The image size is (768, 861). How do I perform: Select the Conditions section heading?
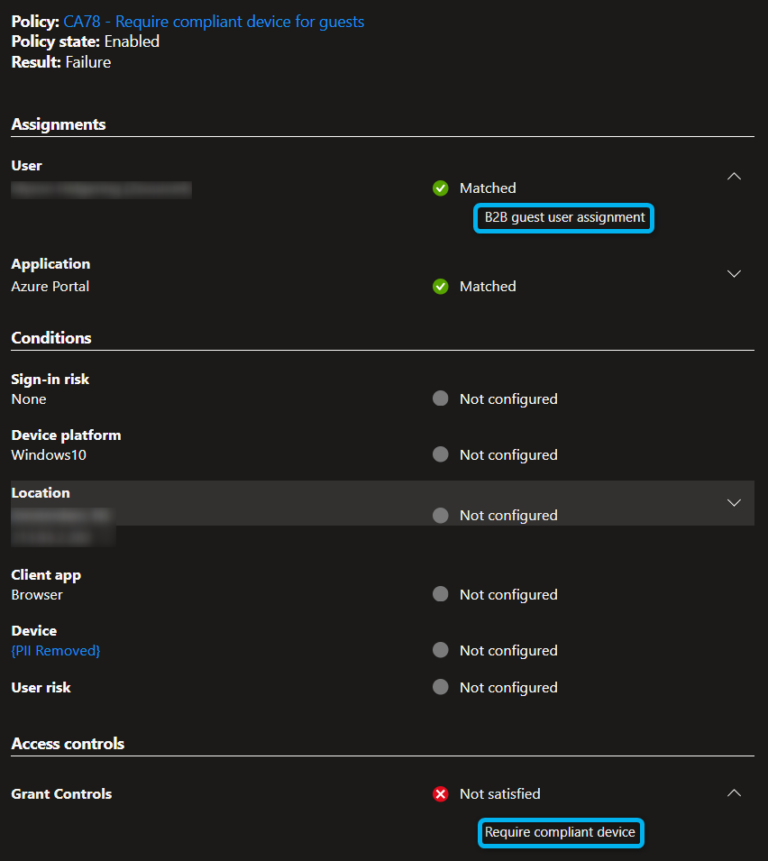(50, 337)
